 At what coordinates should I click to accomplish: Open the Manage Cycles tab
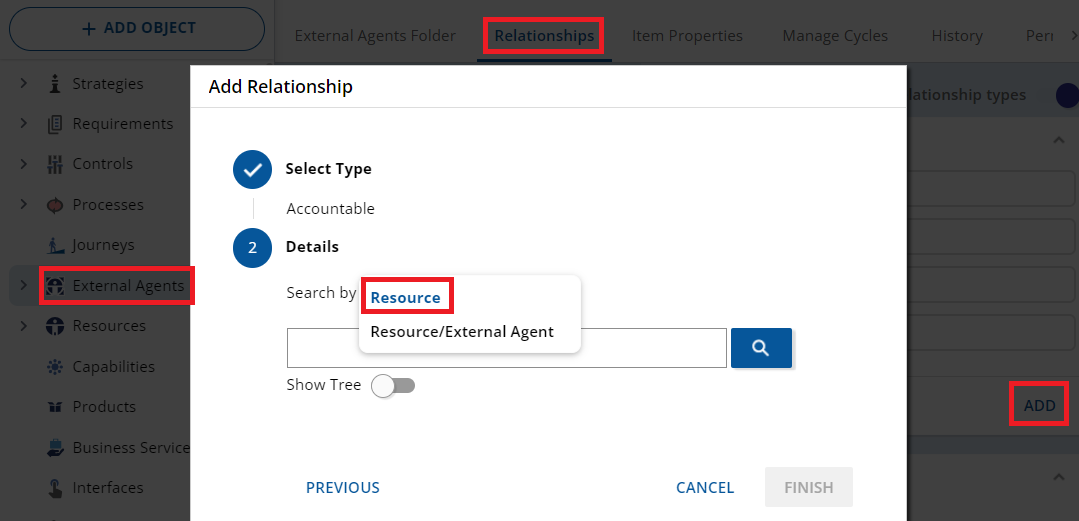click(x=835, y=36)
